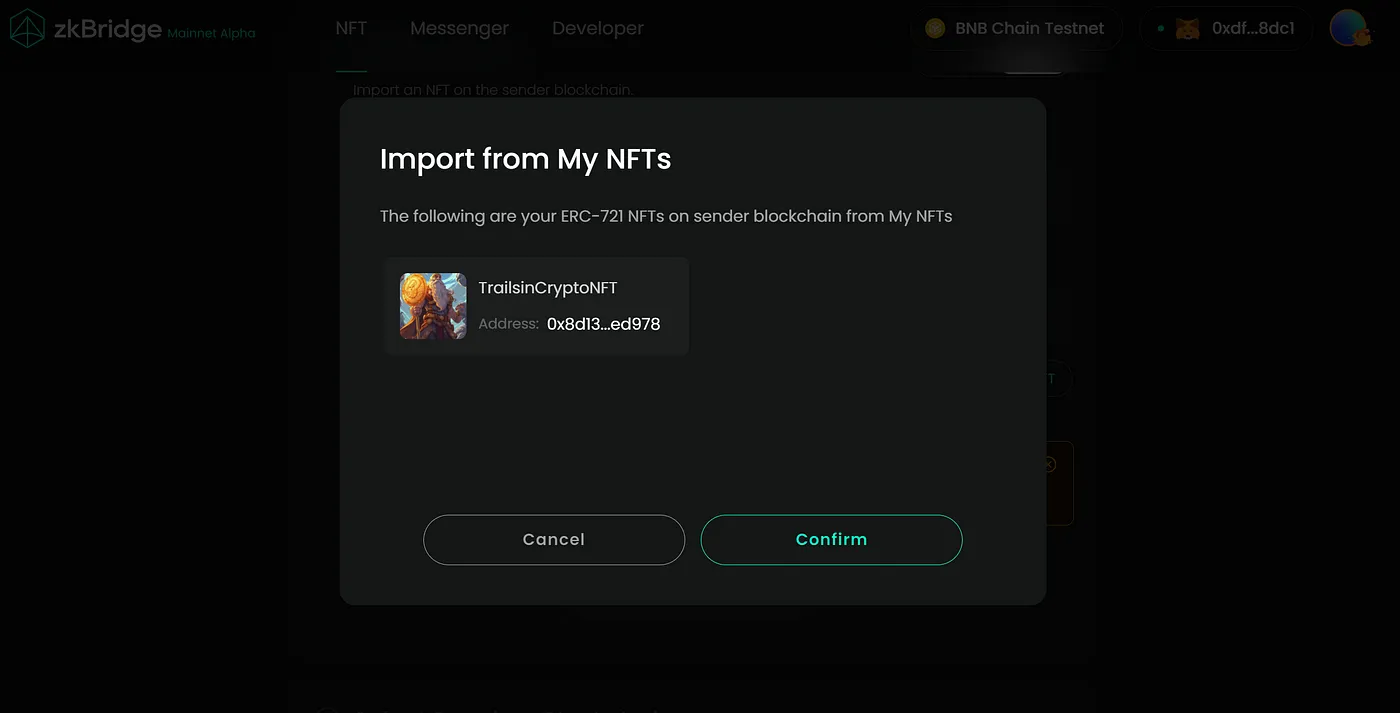This screenshot has height=713, width=1400.
Task: Select the TrailsinCryptoNFT thumbnail image
Action: pos(433,306)
